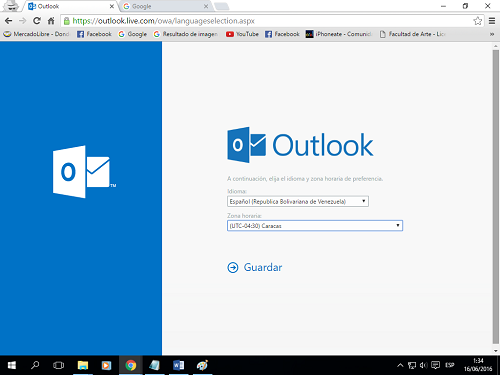Open the taskbar clock and date
Screen dimensions: 500x375
coord(478,365)
